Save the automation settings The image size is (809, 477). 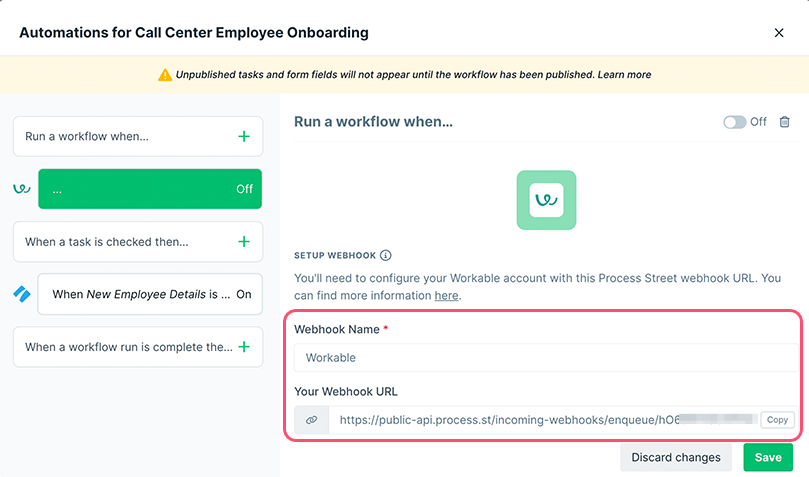(768, 457)
